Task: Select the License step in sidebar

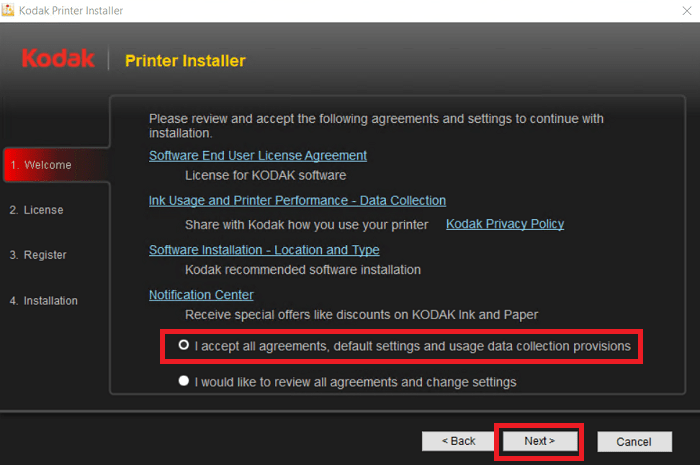Action: click(x=37, y=210)
